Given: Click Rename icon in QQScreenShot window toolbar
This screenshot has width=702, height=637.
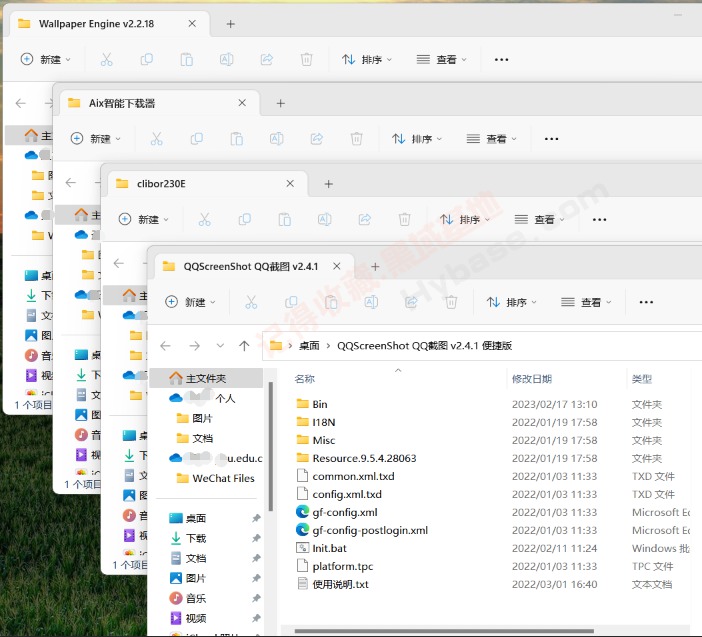Looking at the screenshot, I should 371,303.
